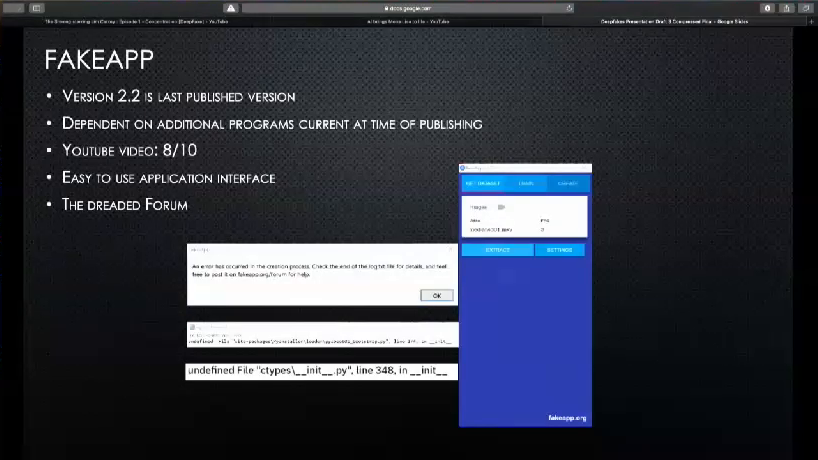Click the 'ctypes\__init__.py line 348' text box

click(321, 371)
